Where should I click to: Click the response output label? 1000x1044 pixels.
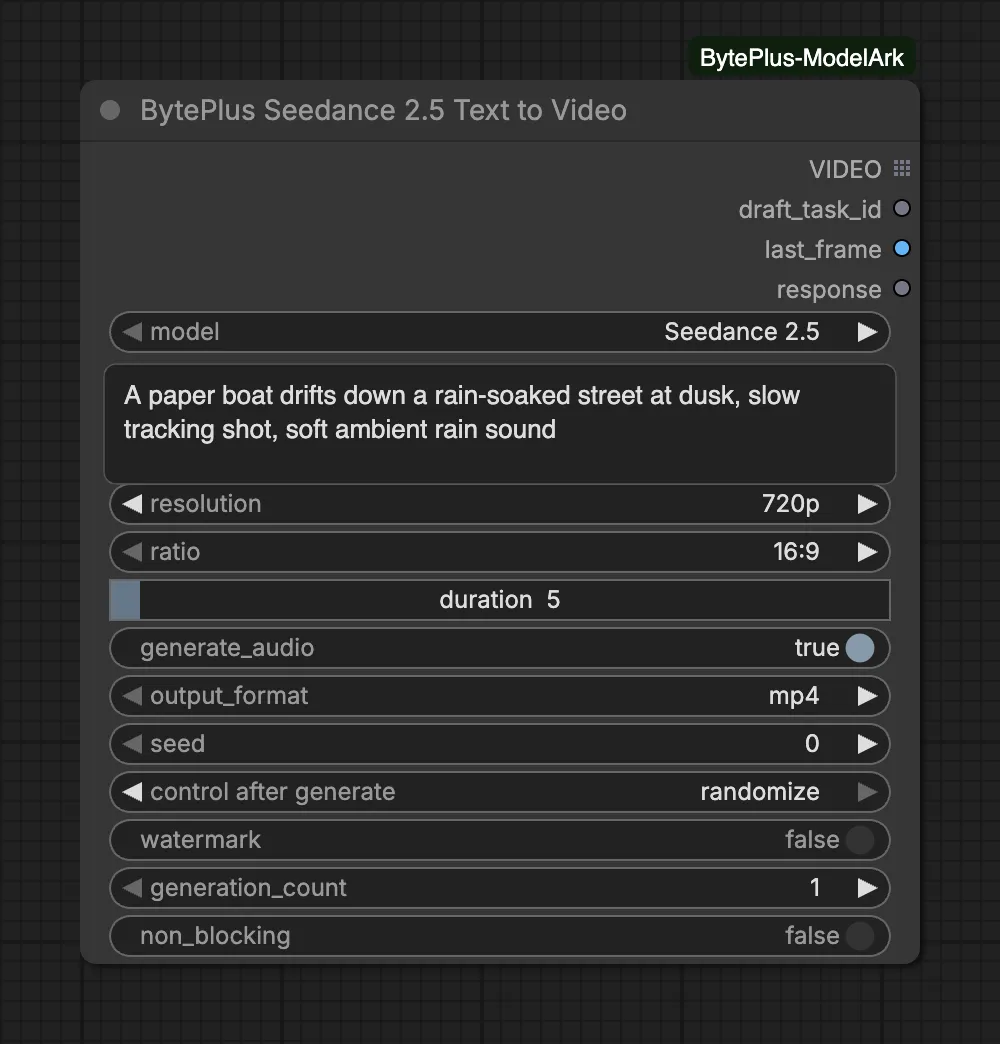tap(829, 290)
